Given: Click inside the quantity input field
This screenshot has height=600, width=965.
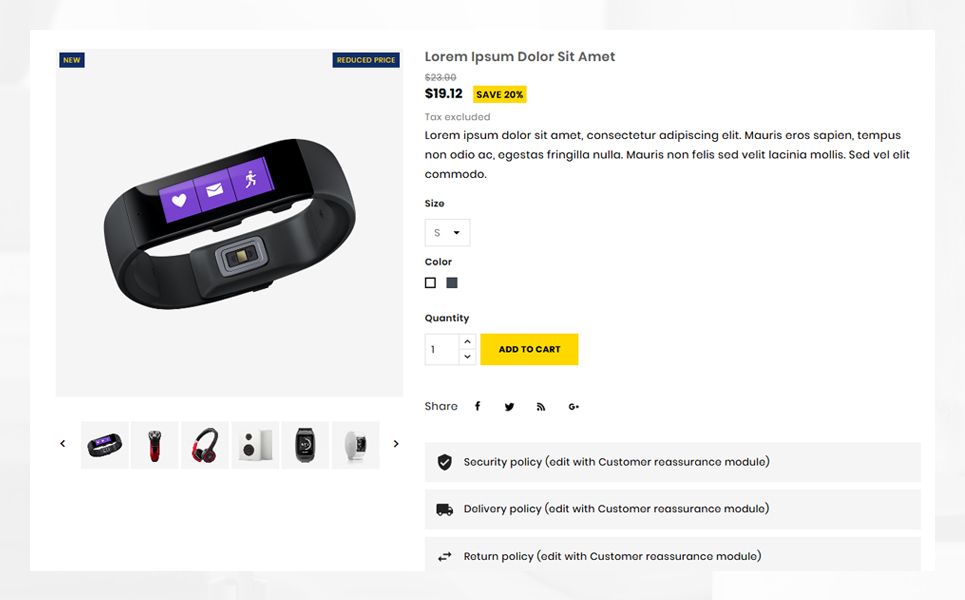Looking at the screenshot, I should 442,349.
